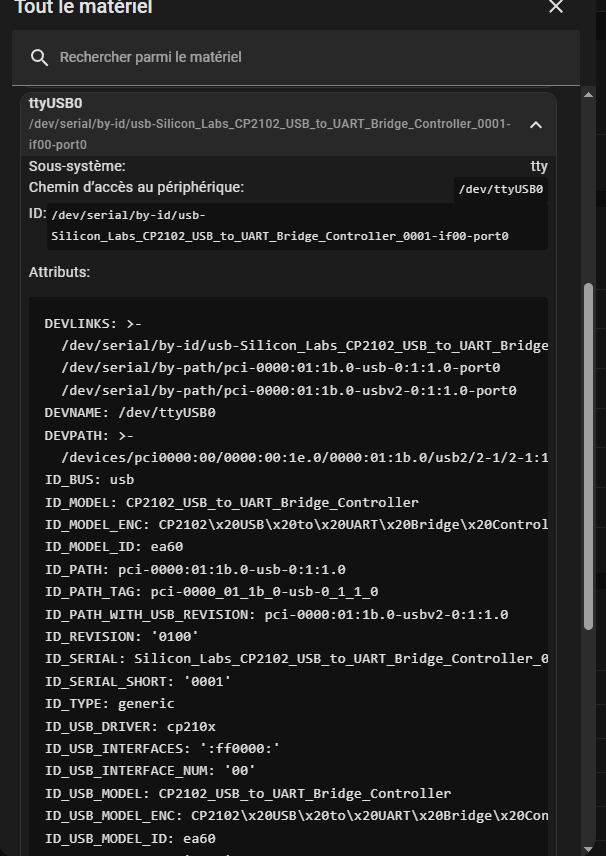This screenshot has height=856, width=606.
Task: Close the "Tout le matériel" dialog
Action: coord(556,8)
